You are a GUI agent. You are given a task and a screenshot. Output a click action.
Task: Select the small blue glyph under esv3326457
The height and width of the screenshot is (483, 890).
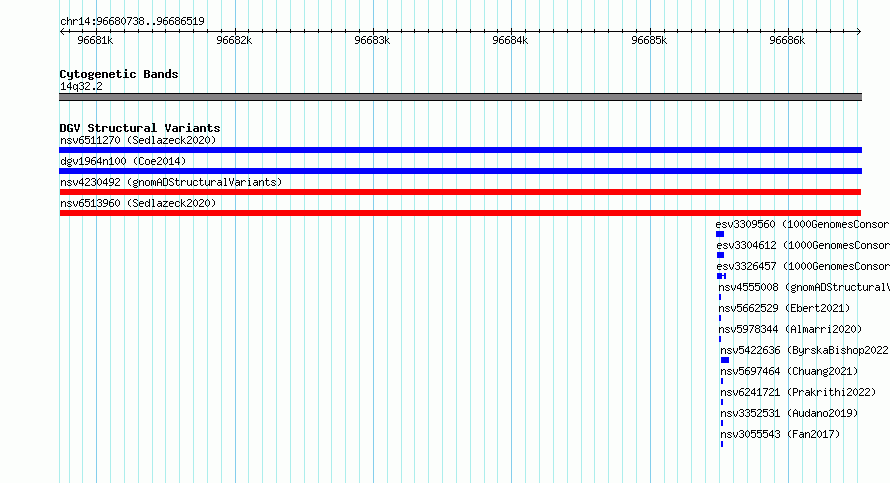(x=721, y=276)
